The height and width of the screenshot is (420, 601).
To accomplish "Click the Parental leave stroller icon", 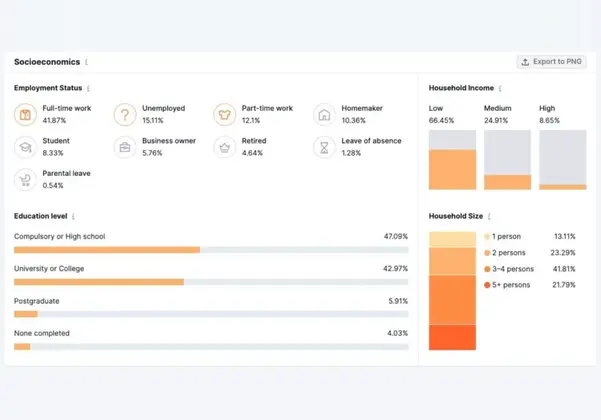I will coord(25,179).
